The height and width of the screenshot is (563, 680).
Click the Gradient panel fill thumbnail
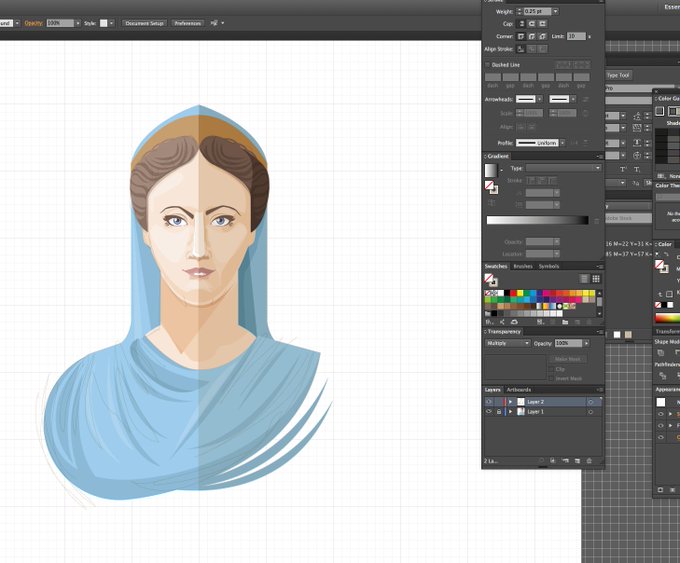(490, 170)
